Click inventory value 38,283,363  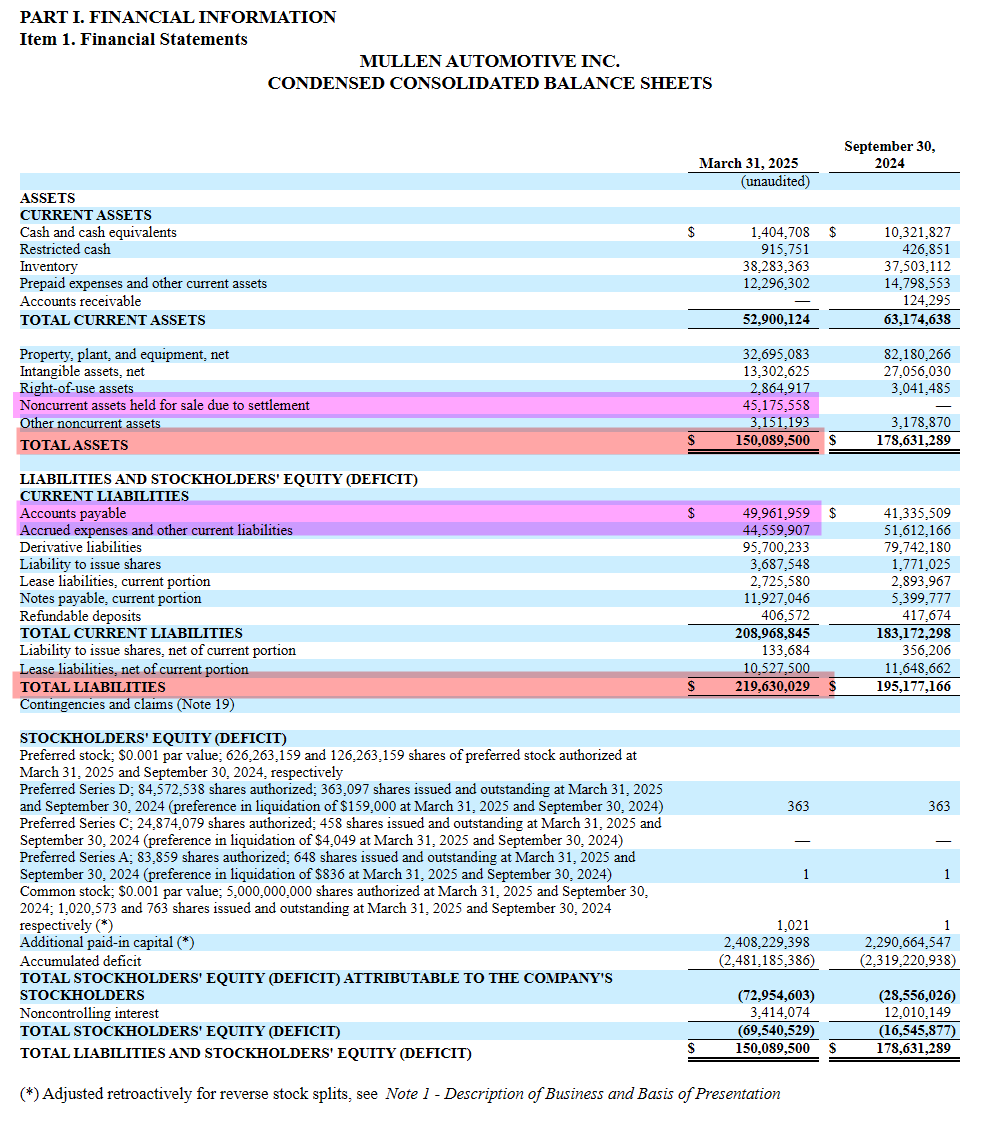click(x=776, y=267)
